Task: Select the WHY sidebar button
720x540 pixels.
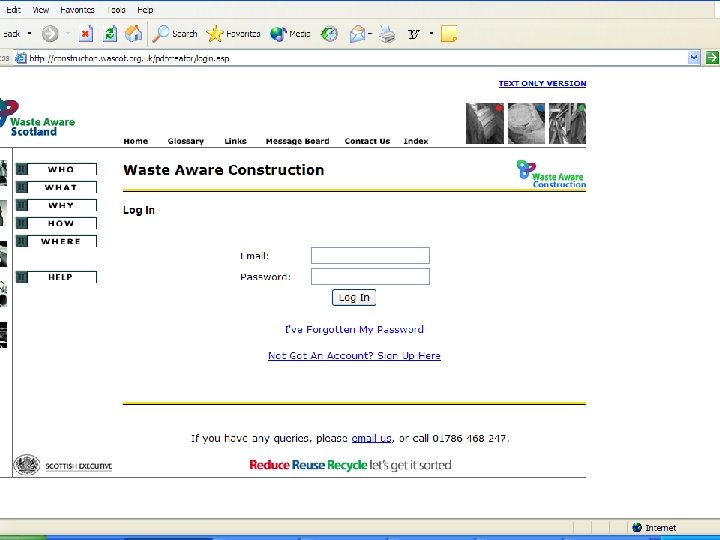Action: [56, 205]
